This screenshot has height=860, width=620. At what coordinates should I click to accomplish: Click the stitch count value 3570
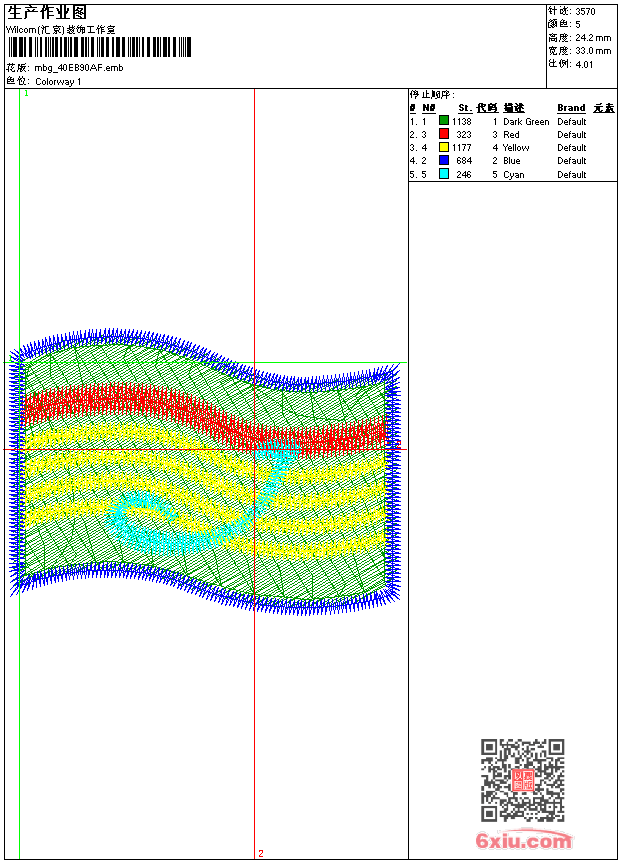[585, 11]
